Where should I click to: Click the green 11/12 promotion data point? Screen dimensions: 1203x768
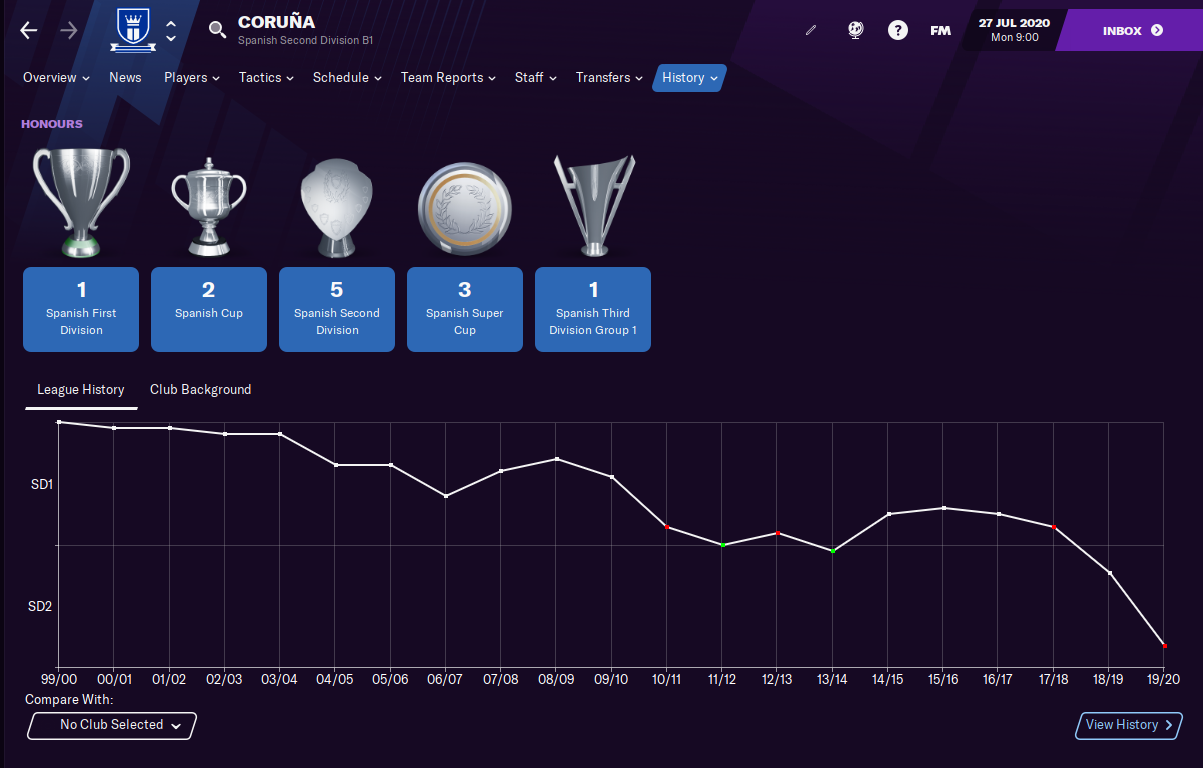tap(722, 545)
